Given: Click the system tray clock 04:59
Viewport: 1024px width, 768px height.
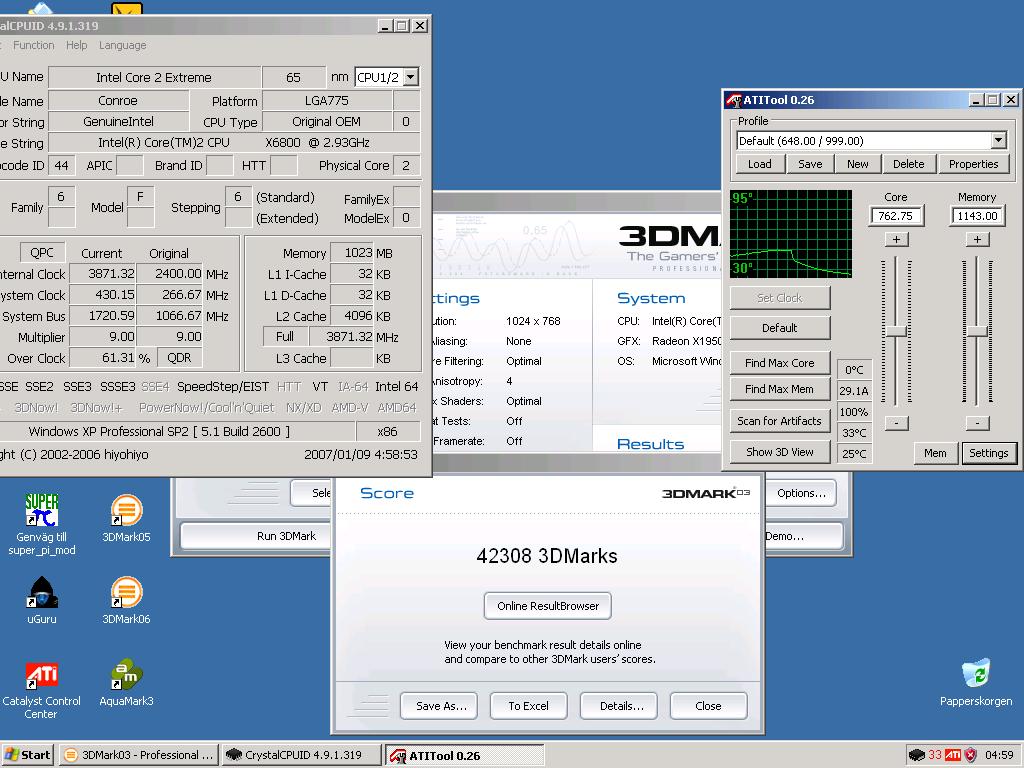Looking at the screenshot, I should [999, 755].
